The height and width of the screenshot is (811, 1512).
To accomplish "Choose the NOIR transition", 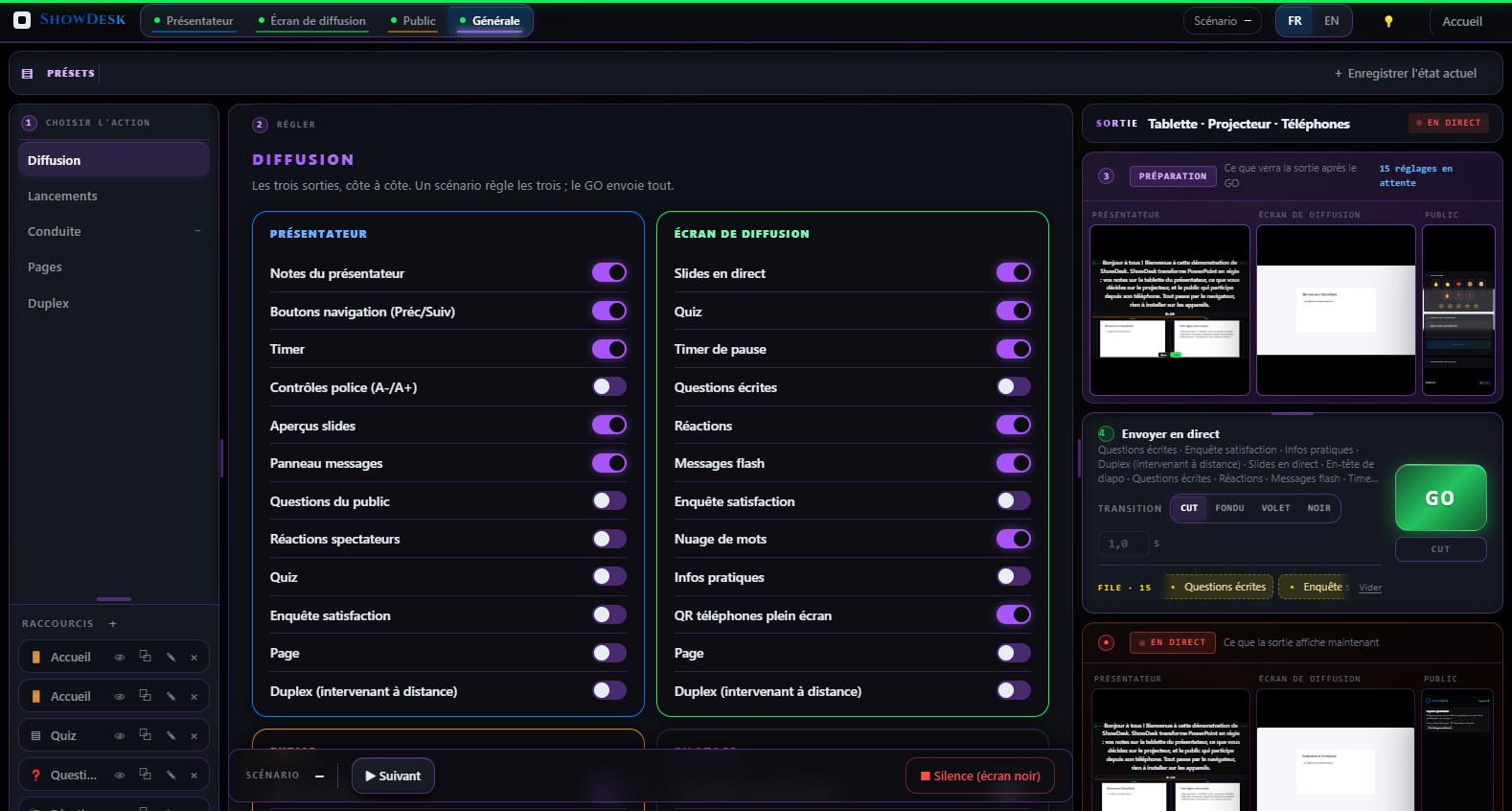I will coord(1319,508).
